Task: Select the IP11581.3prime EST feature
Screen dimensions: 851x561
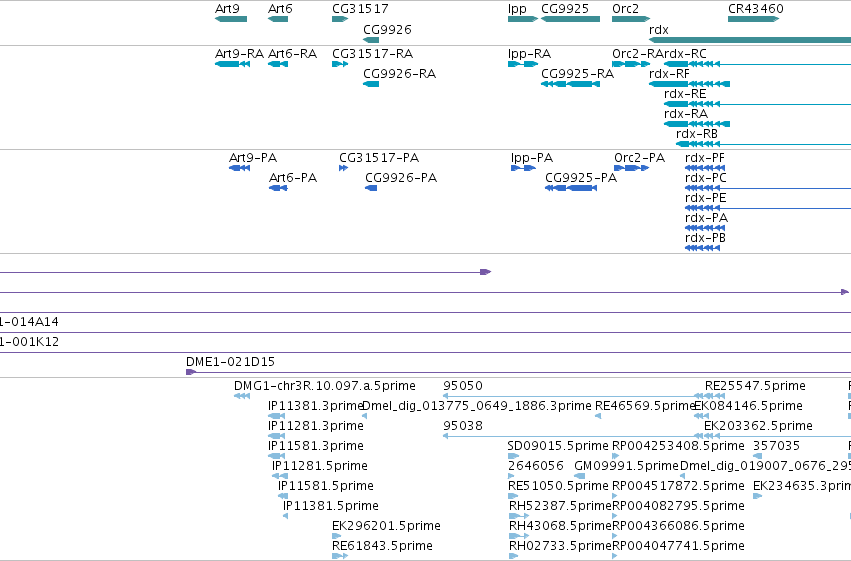Action: point(276,456)
